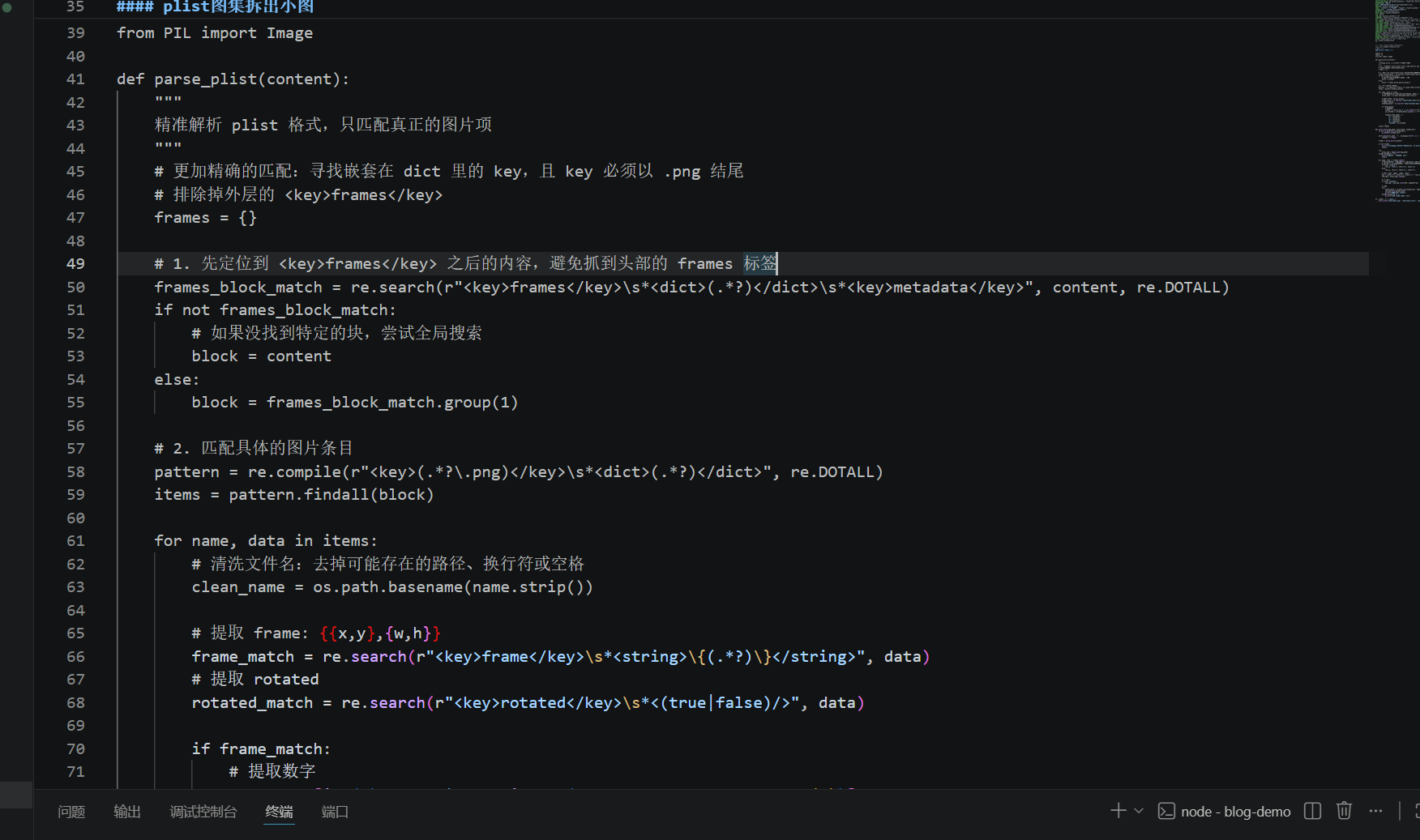The width and height of the screenshot is (1420, 840).
Task: Open the 端口 tab
Action: pyautogui.click(x=335, y=811)
